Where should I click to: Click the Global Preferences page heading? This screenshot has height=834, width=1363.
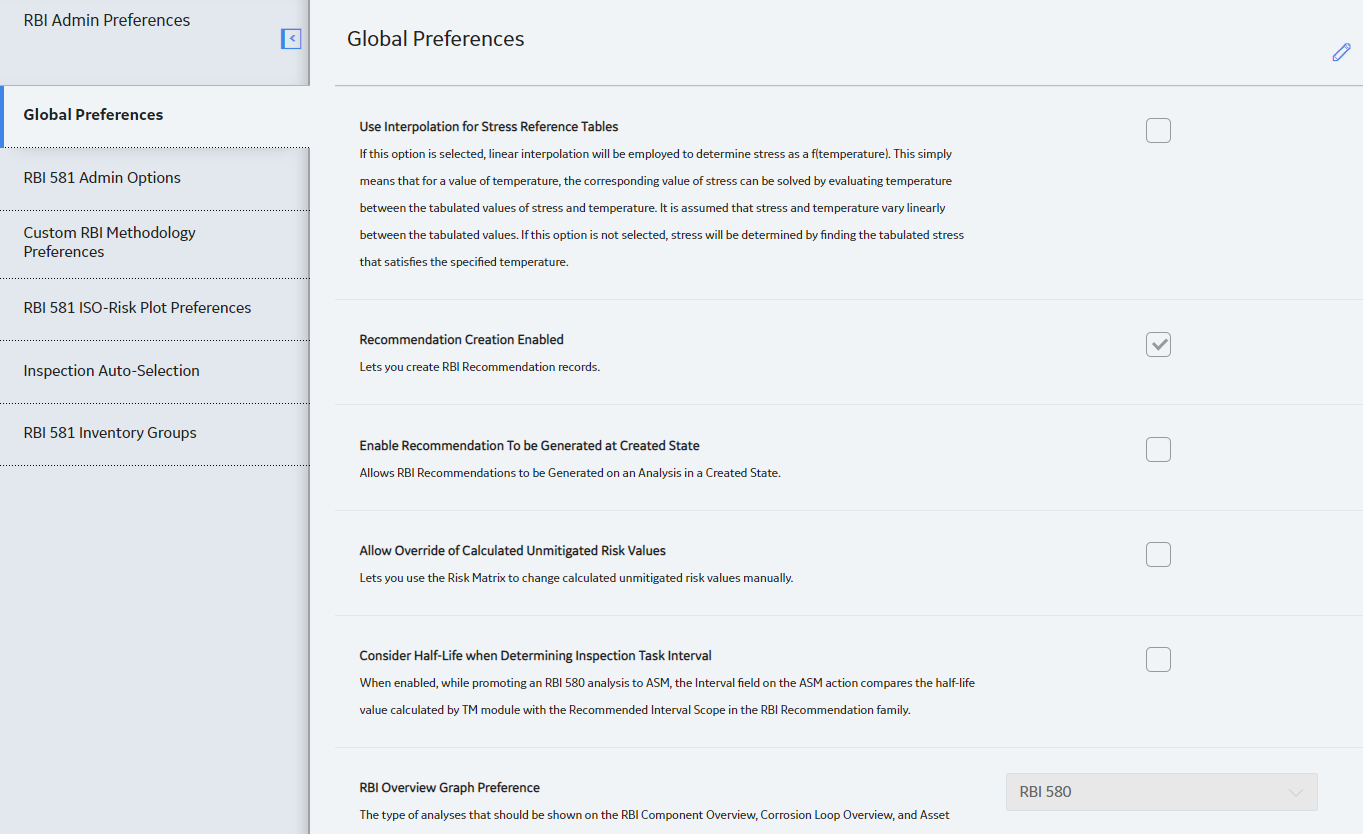coord(436,39)
